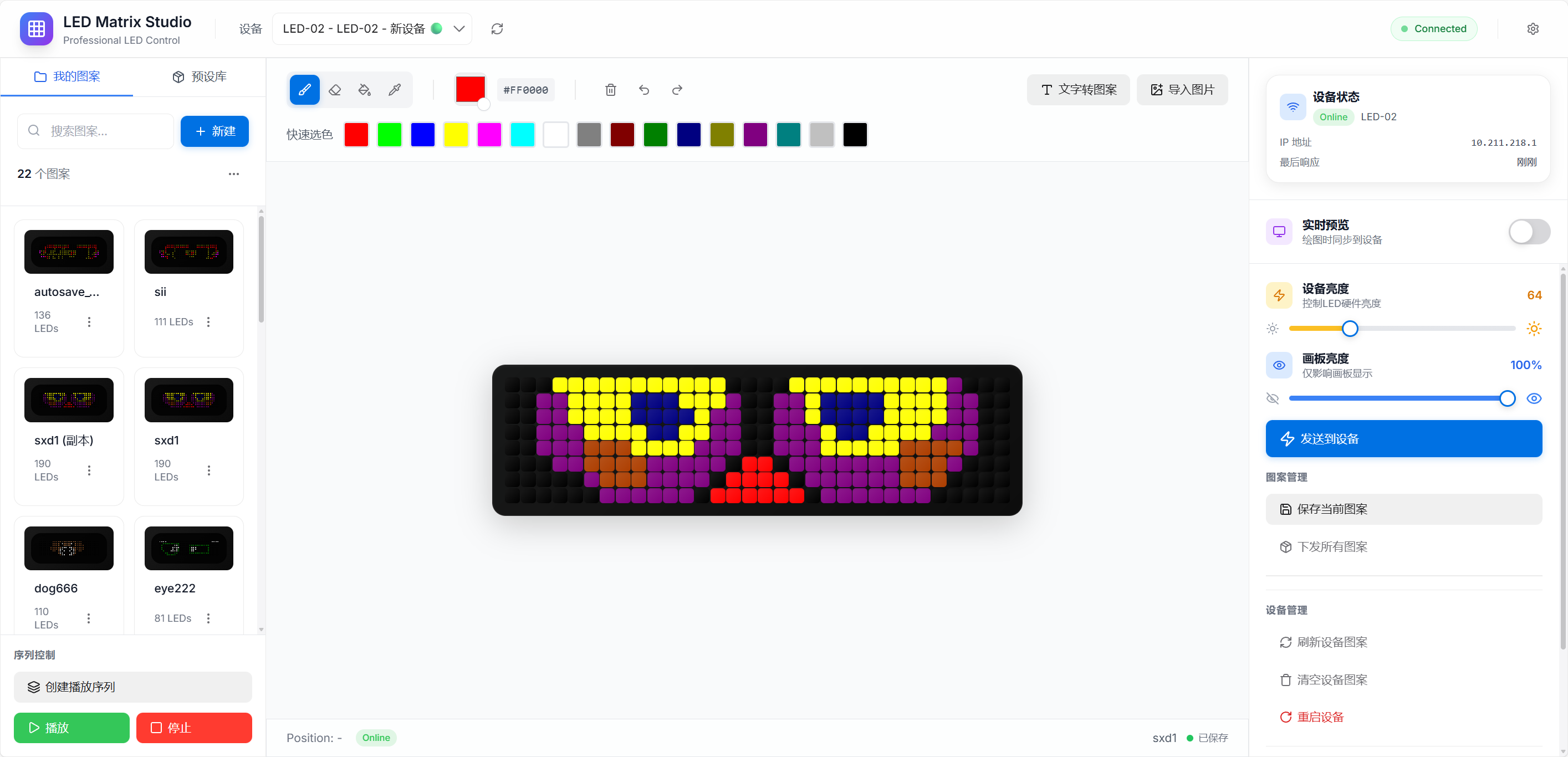This screenshot has width=1568, height=757.
Task: Open options menu for eye222 pattern
Action: [209, 618]
